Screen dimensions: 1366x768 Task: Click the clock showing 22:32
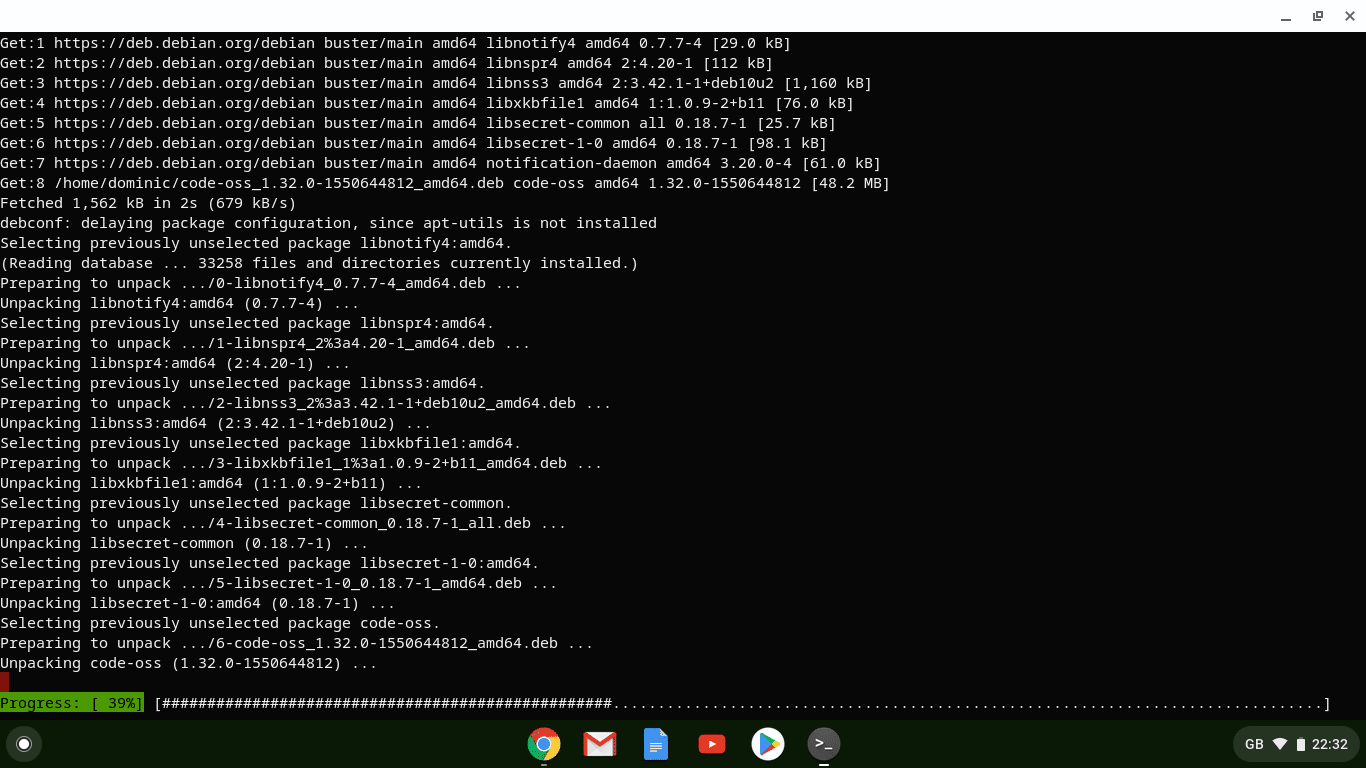pyautogui.click(x=1330, y=744)
